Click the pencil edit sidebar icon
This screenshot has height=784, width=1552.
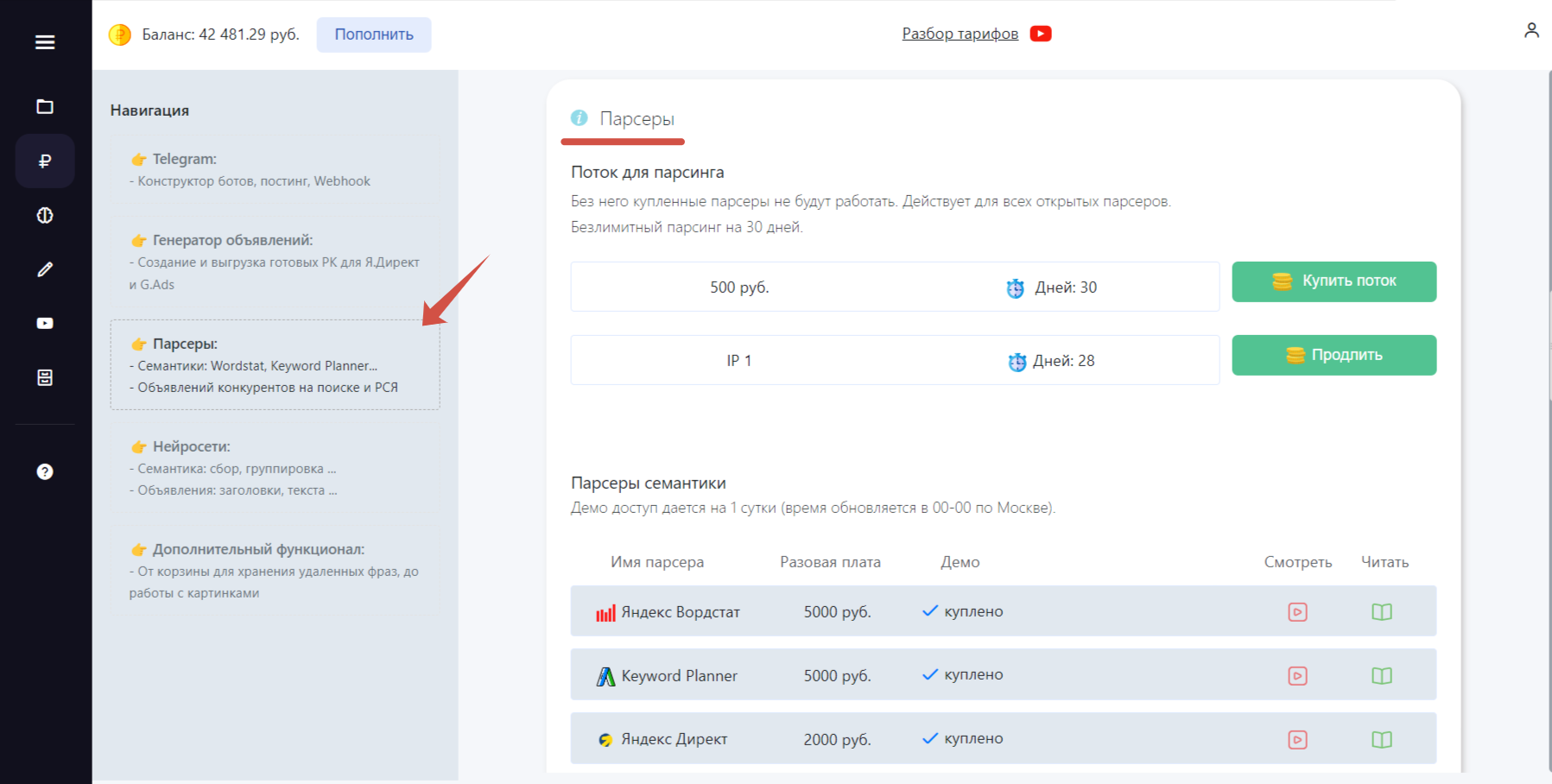(x=45, y=269)
